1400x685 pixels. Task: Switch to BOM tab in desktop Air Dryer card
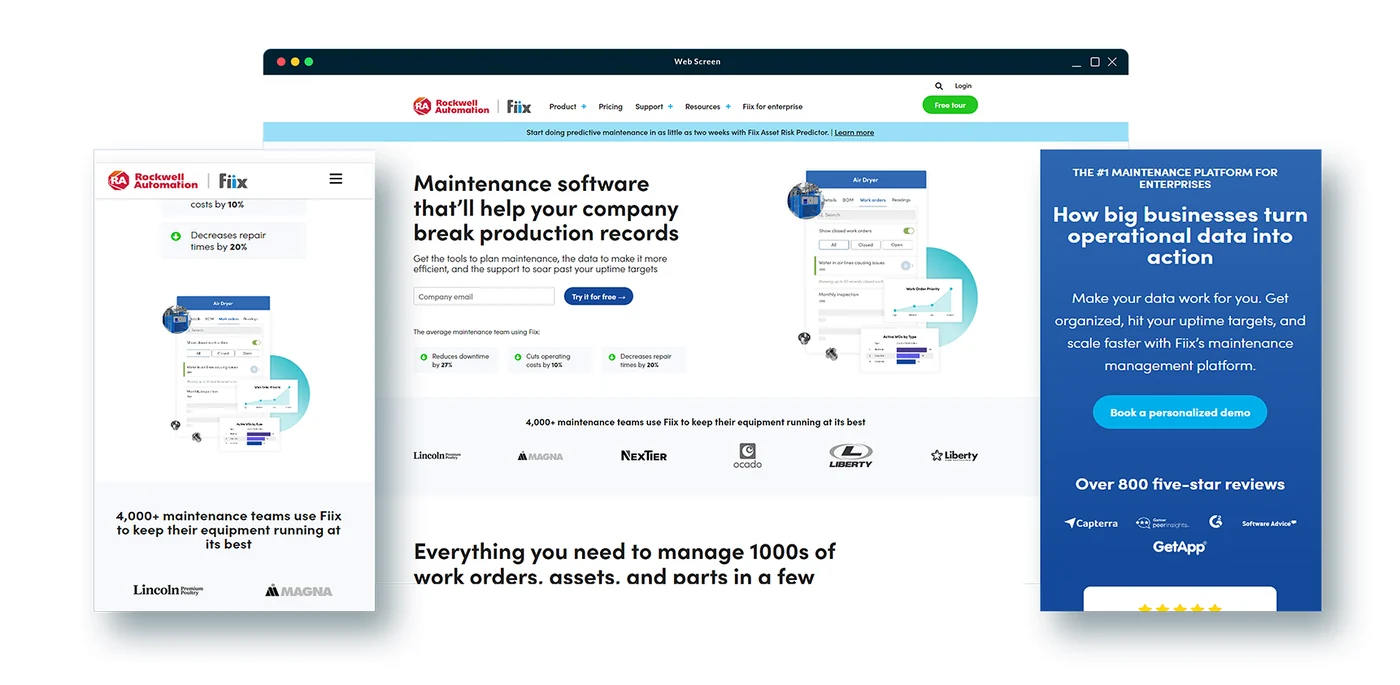848,200
